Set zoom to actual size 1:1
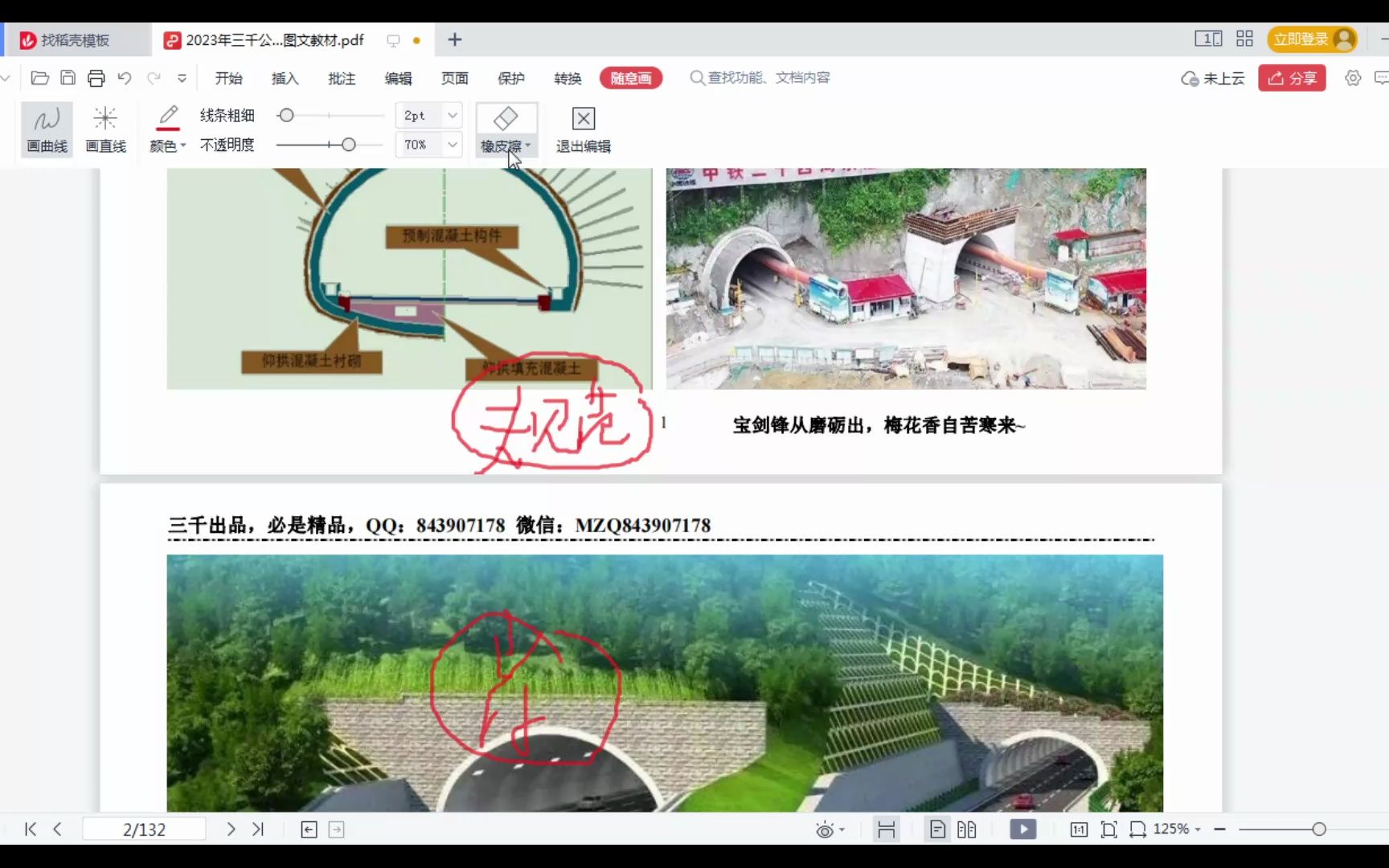 click(1079, 829)
